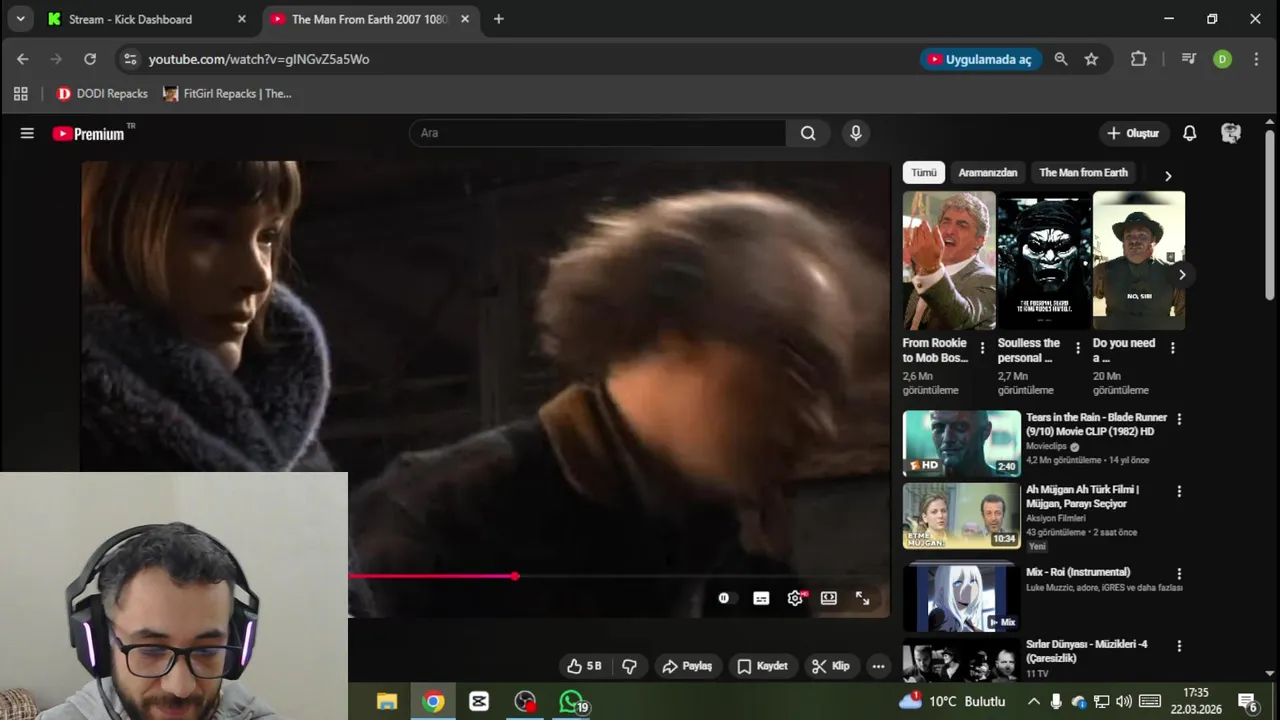Show more filter chips arrow

(x=1167, y=176)
